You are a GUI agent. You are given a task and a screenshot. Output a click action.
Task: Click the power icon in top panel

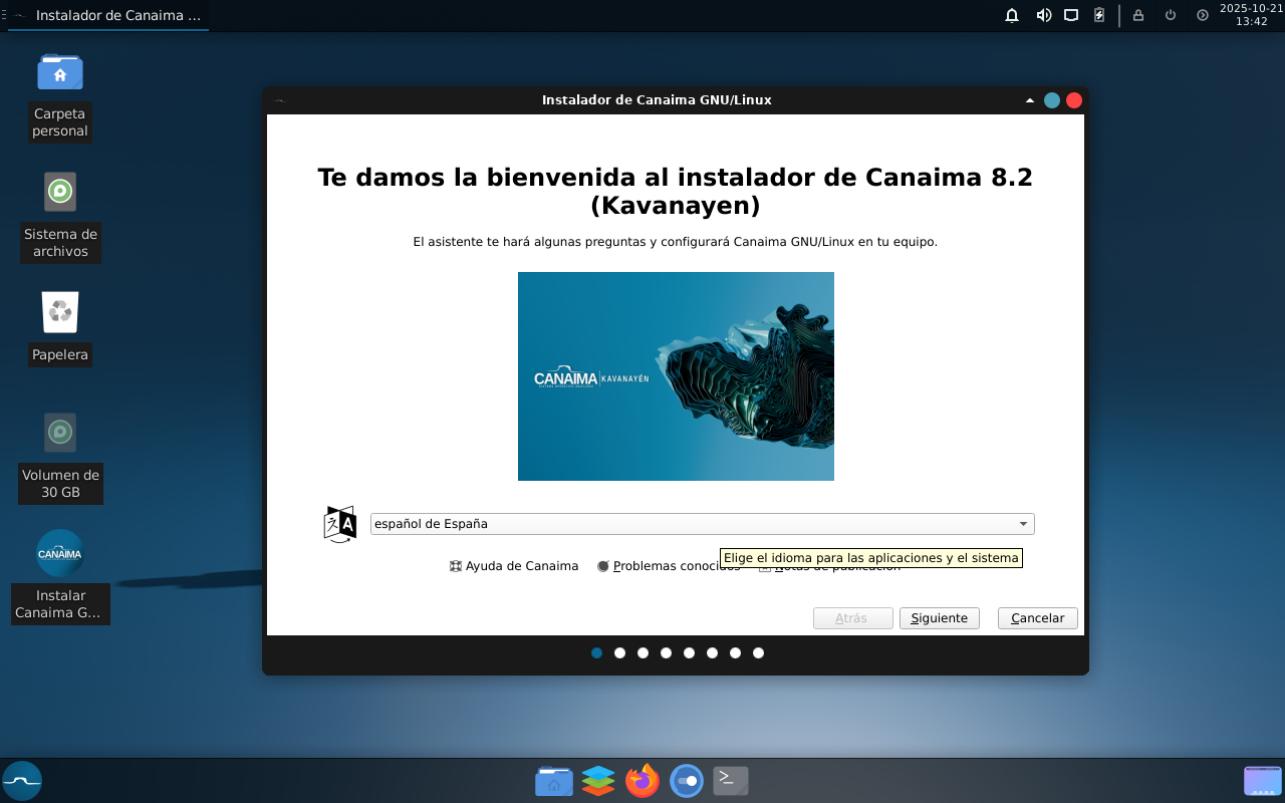tap(1170, 15)
